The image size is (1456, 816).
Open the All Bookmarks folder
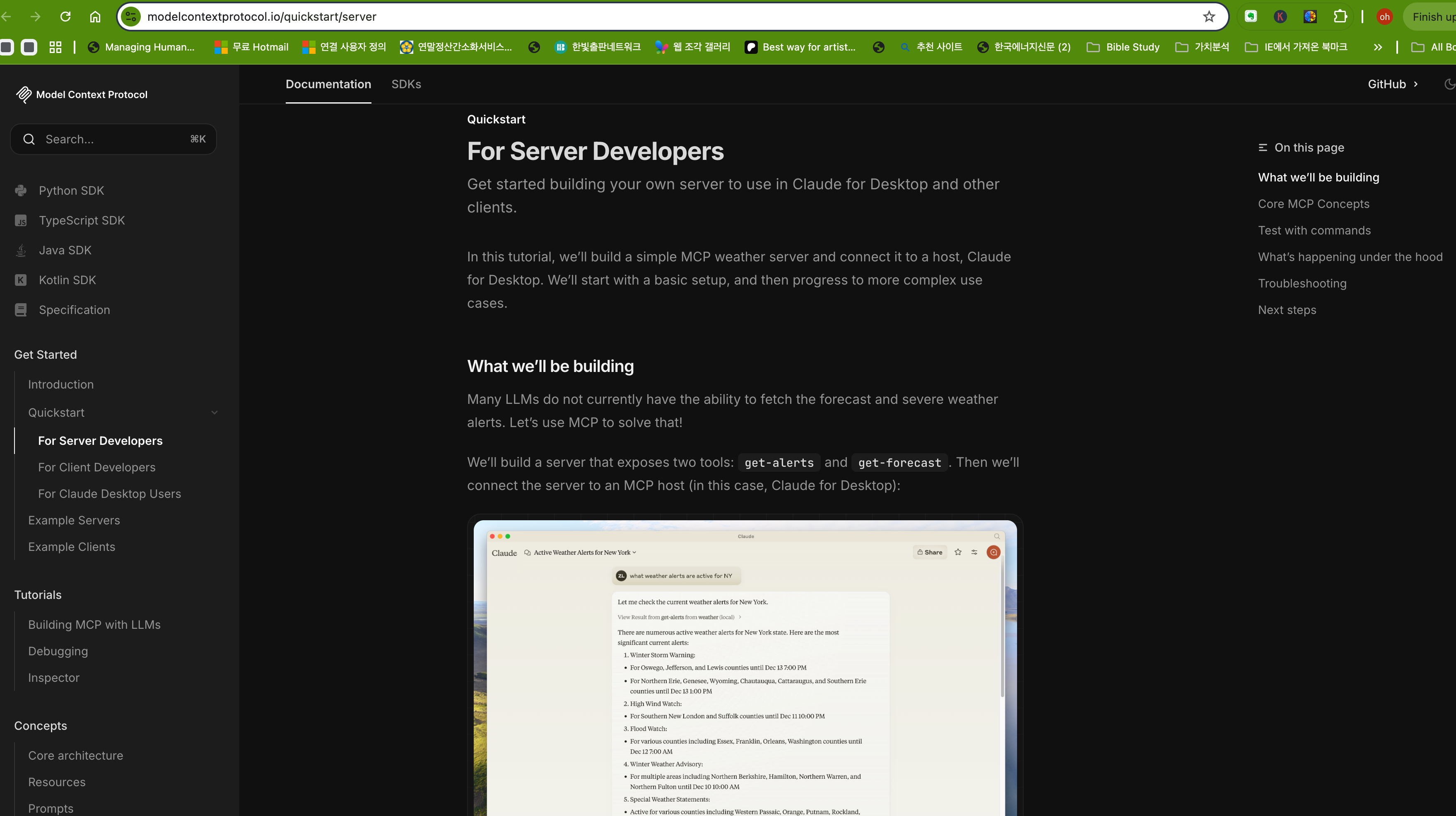(1433, 47)
